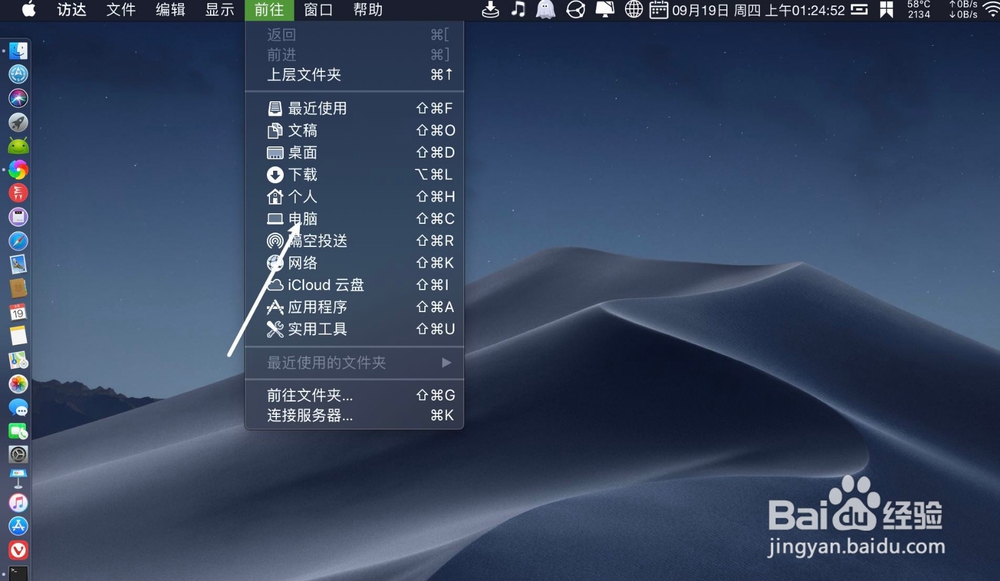Select 下载 in the 前往 menu
Image resolution: width=1000 pixels, height=581 pixels.
click(x=299, y=174)
